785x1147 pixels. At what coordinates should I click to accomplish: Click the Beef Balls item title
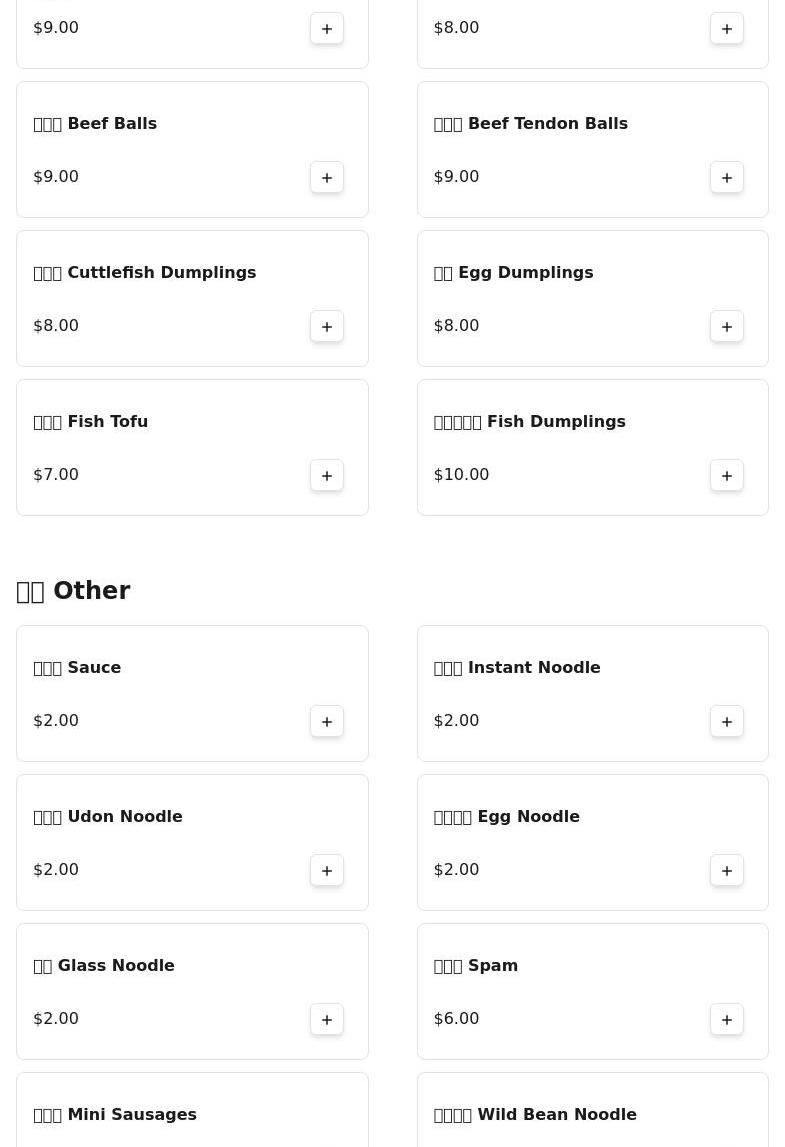point(95,124)
